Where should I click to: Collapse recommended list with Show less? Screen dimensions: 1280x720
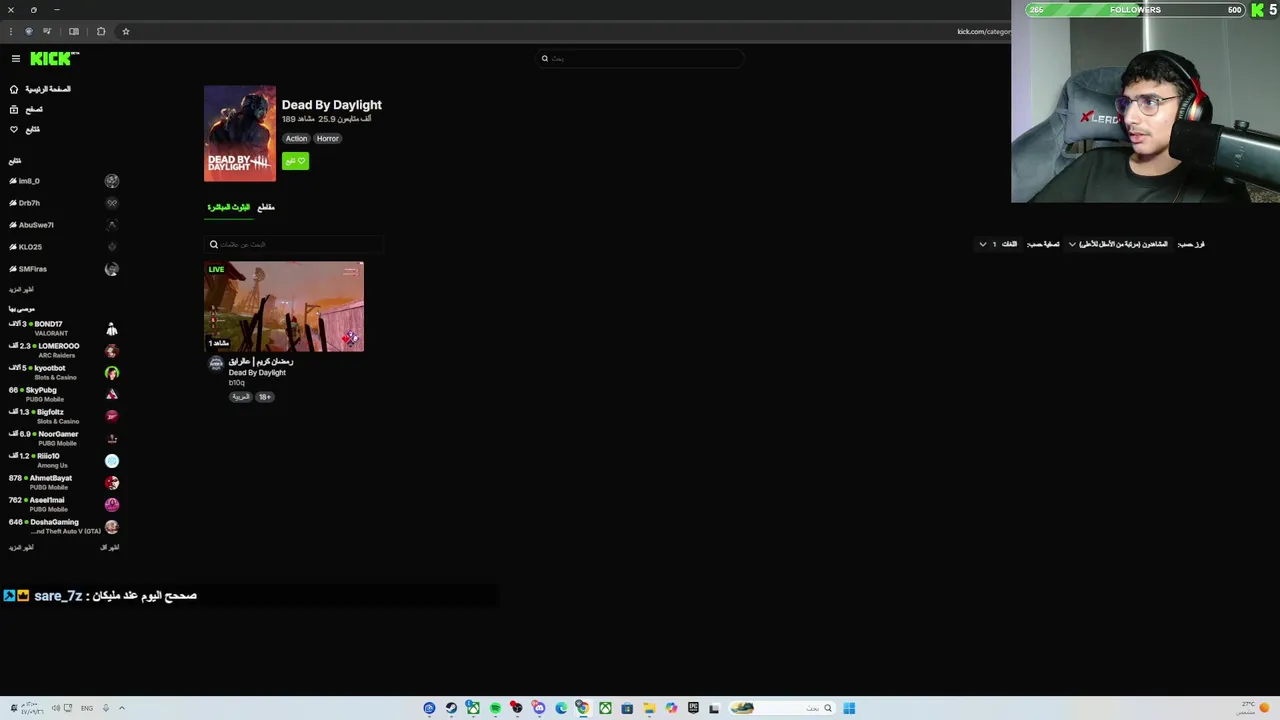pos(110,547)
